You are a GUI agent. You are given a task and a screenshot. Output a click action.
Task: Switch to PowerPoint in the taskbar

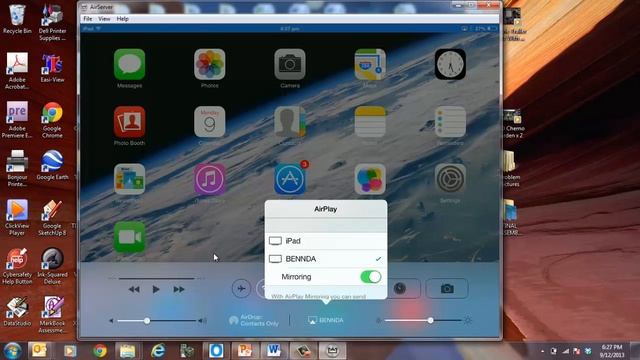[x=244, y=351]
